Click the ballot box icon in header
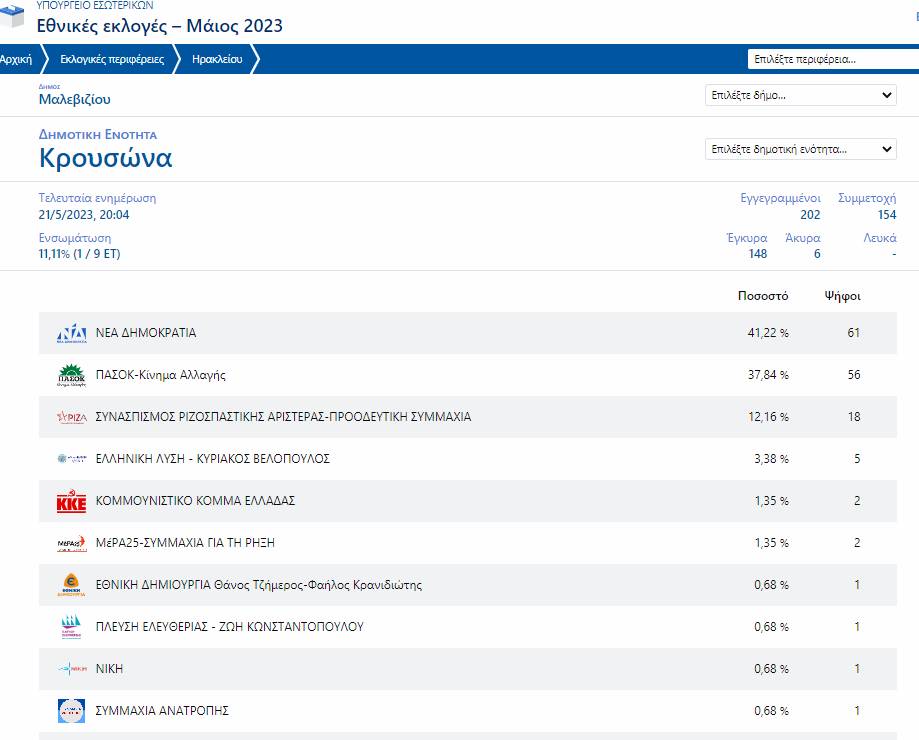The width and height of the screenshot is (919, 740). click(12, 18)
